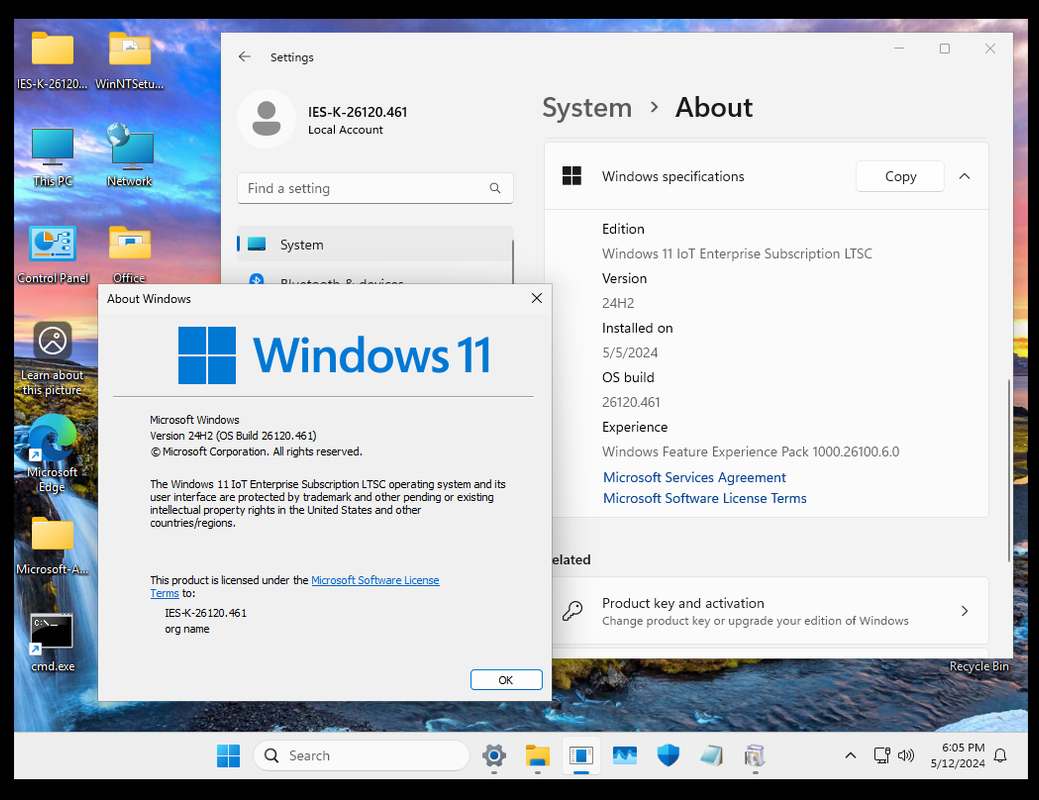
Task: Open the IES-K-26120.461 account profile
Action: coord(323,119)
